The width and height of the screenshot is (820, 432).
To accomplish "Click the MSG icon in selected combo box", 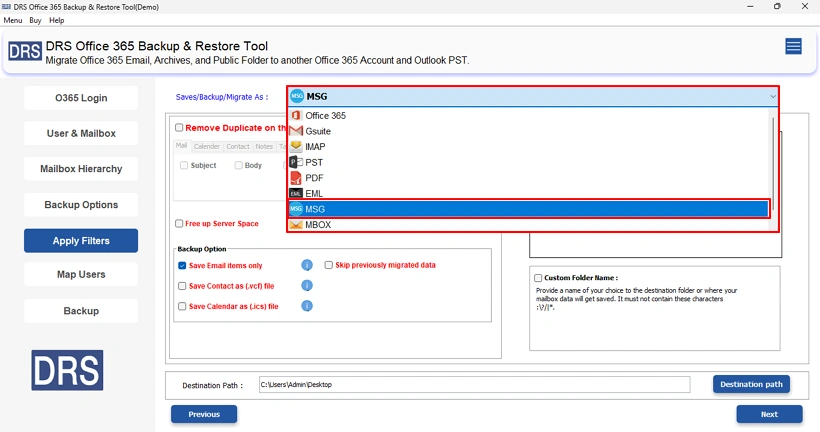I will [297, 96].
